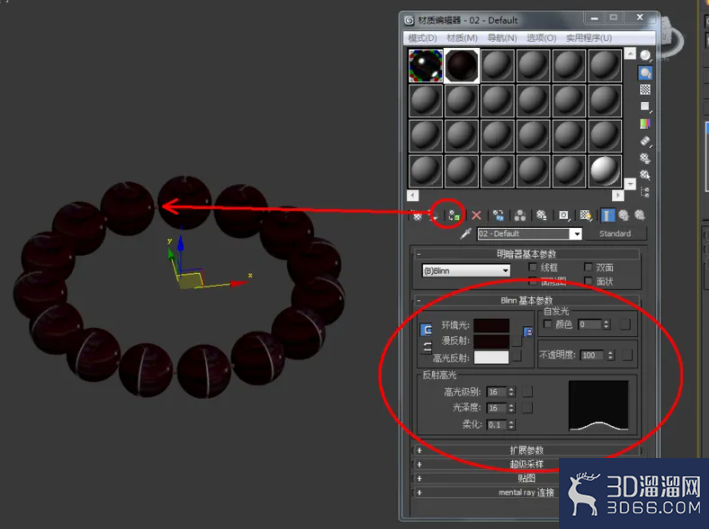Open 02 - Default material name dropdown
The width and height of the screenshot is (709, 529).
tap(529, 234)
